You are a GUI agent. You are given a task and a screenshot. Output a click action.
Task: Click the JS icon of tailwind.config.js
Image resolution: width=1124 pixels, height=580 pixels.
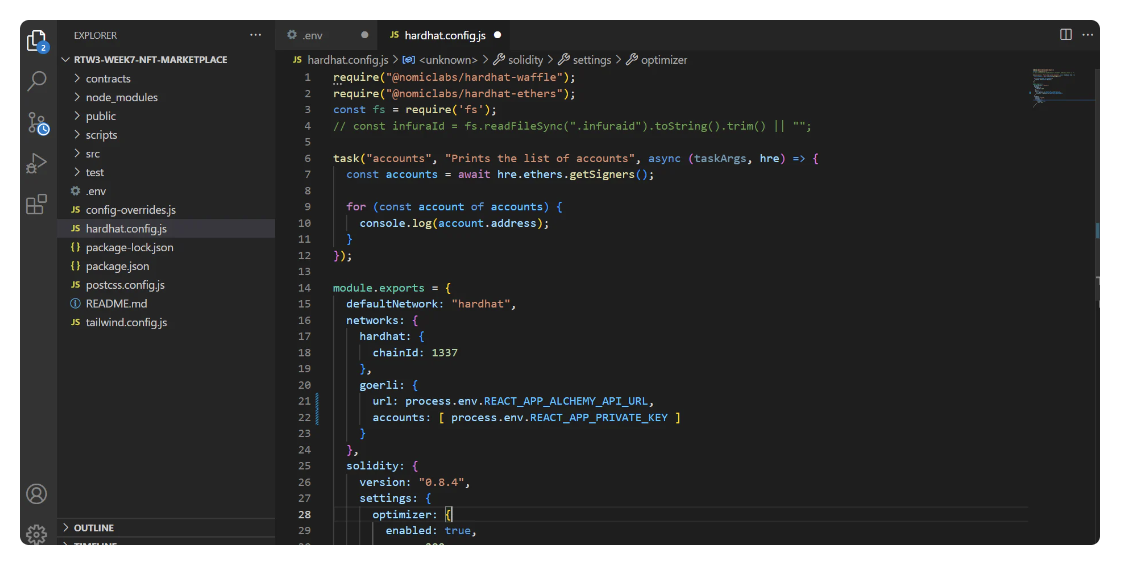point(75,322)
